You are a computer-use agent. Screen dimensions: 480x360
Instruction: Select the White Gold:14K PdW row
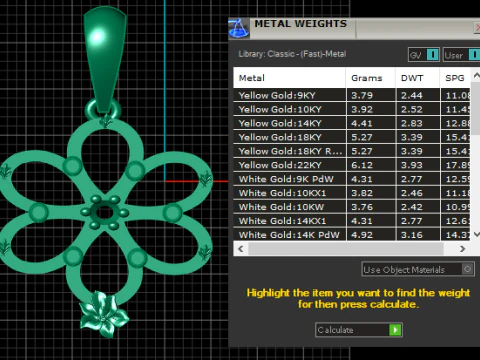(352, 234)
